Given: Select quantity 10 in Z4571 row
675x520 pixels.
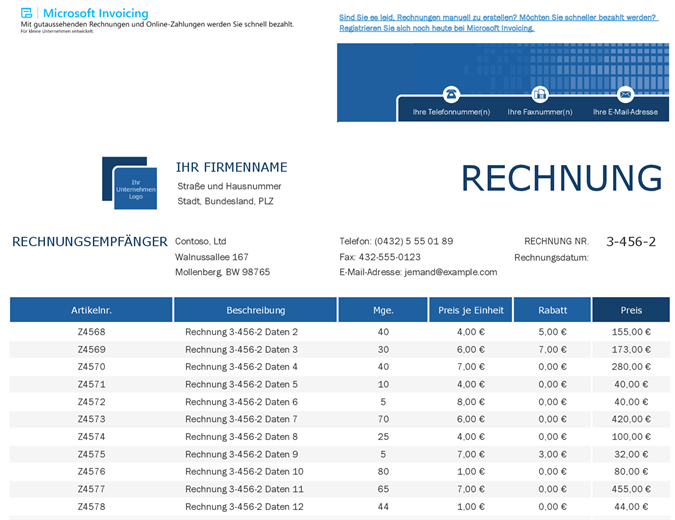Looking at the screenshot, I should tap(383, 384).
